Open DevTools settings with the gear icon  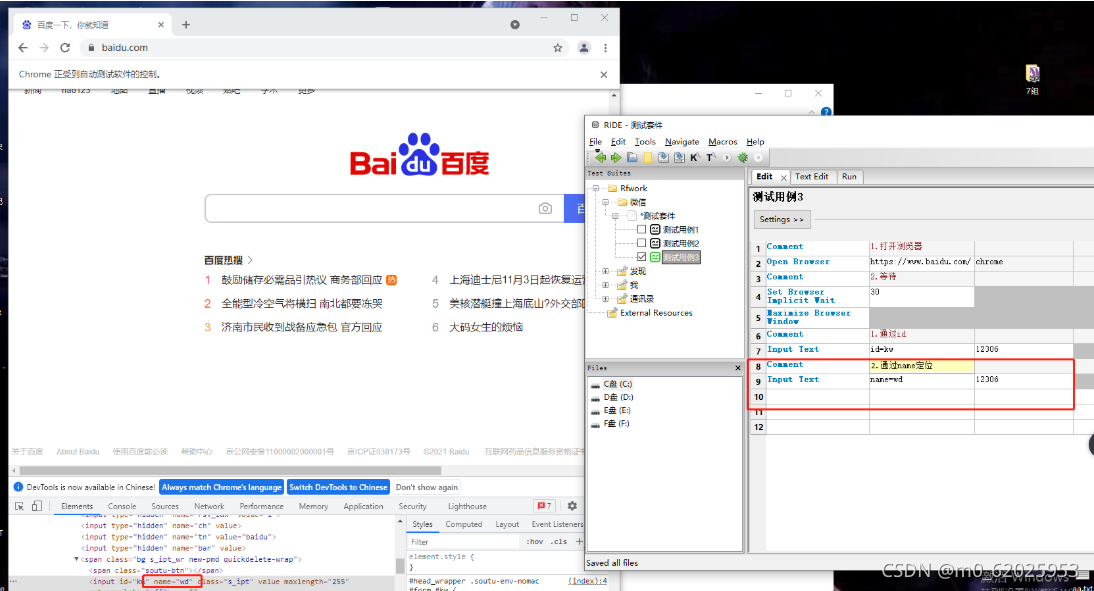[x=570, y=506]
